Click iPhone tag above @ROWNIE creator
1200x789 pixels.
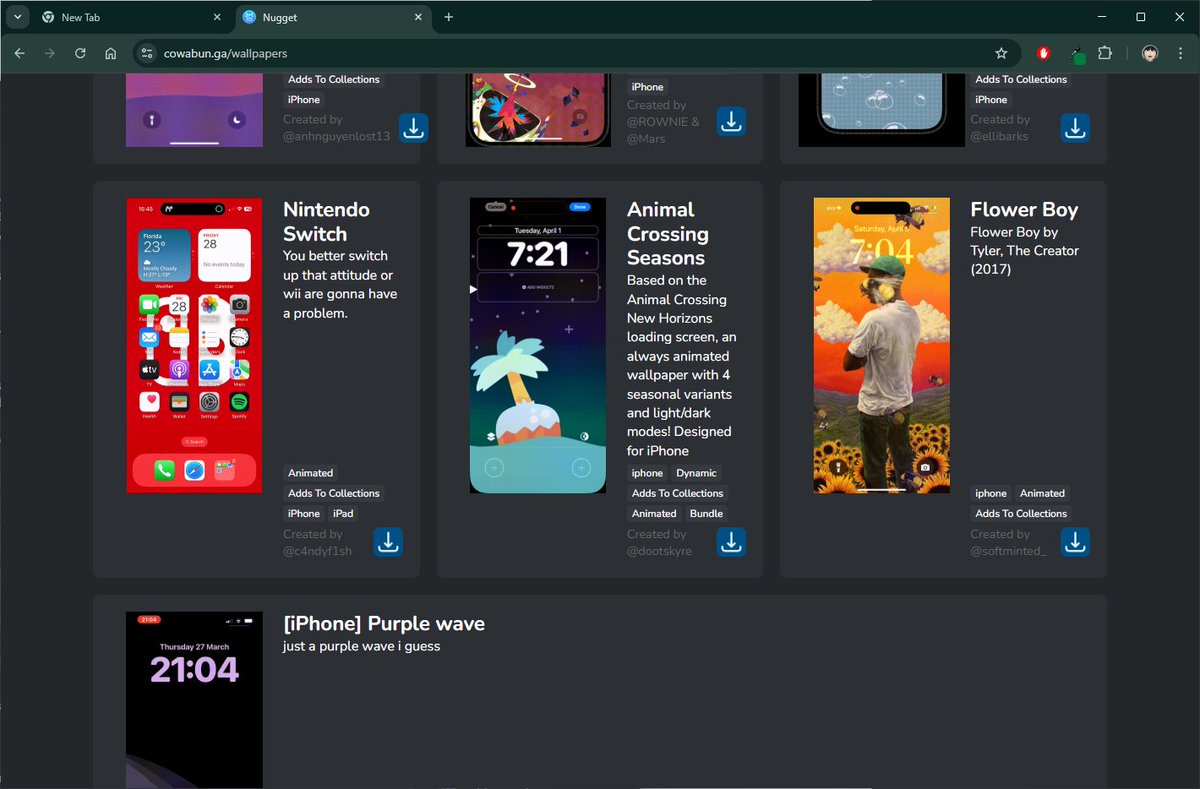click(x=647, y=87)
